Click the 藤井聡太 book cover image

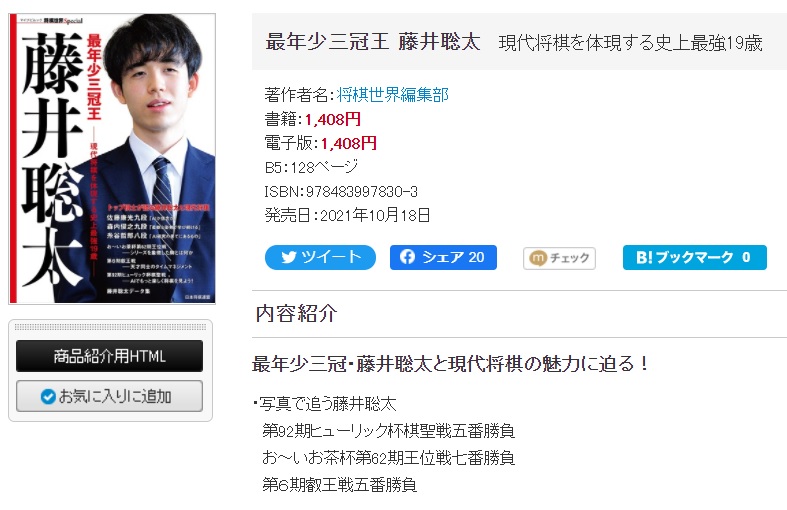coord(112,159)
